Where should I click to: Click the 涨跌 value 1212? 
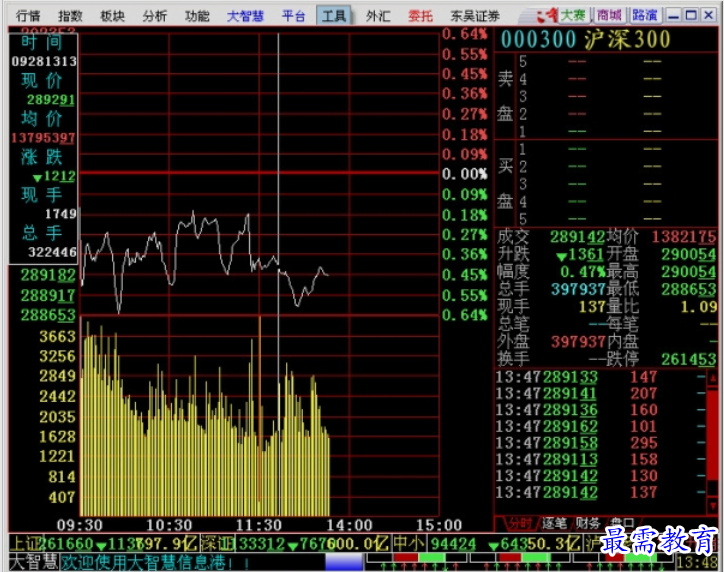point(54,176)
